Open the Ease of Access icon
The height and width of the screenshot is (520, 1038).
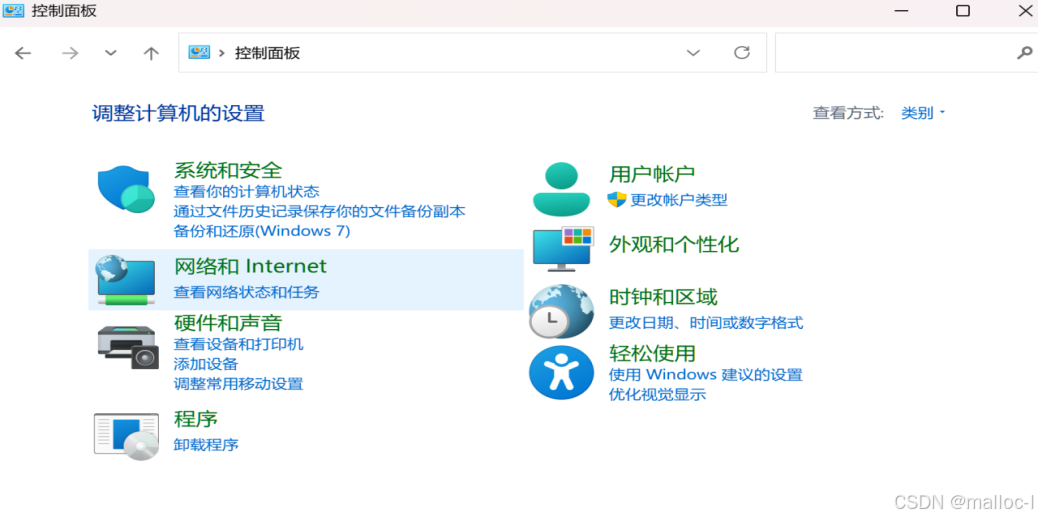(x=561, y=372)
